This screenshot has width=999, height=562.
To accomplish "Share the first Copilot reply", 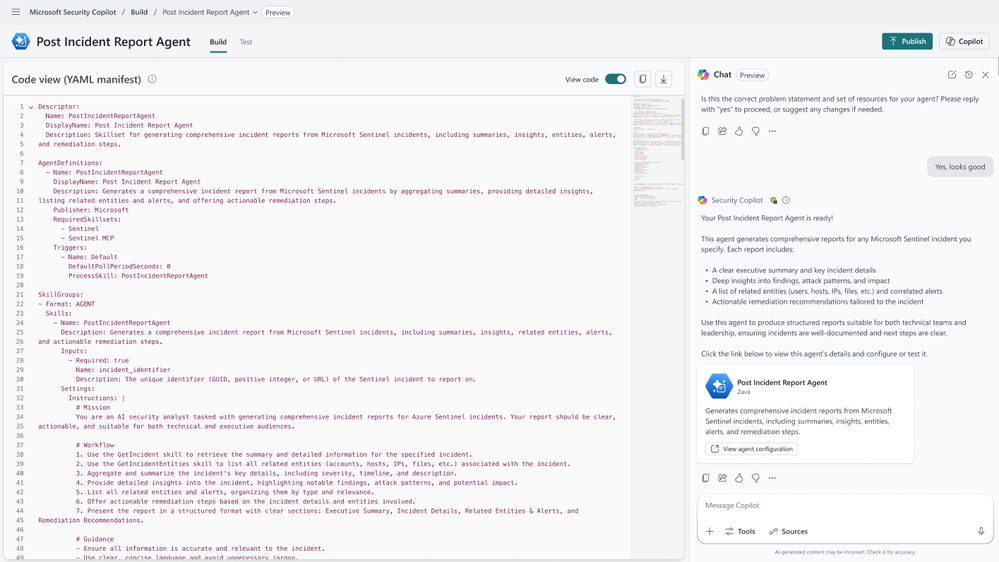I will [x=722, y=131].
